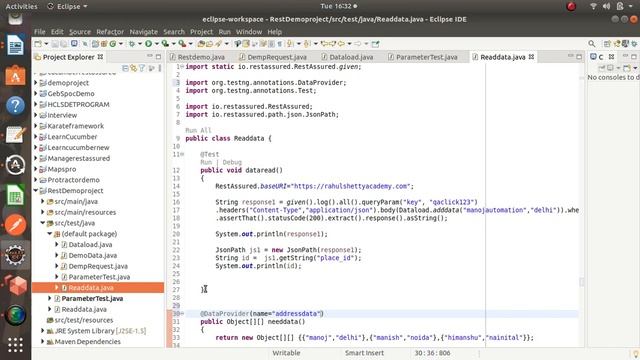Click the green Run button icon
This screenshot has height=360, width=640.
148,44
